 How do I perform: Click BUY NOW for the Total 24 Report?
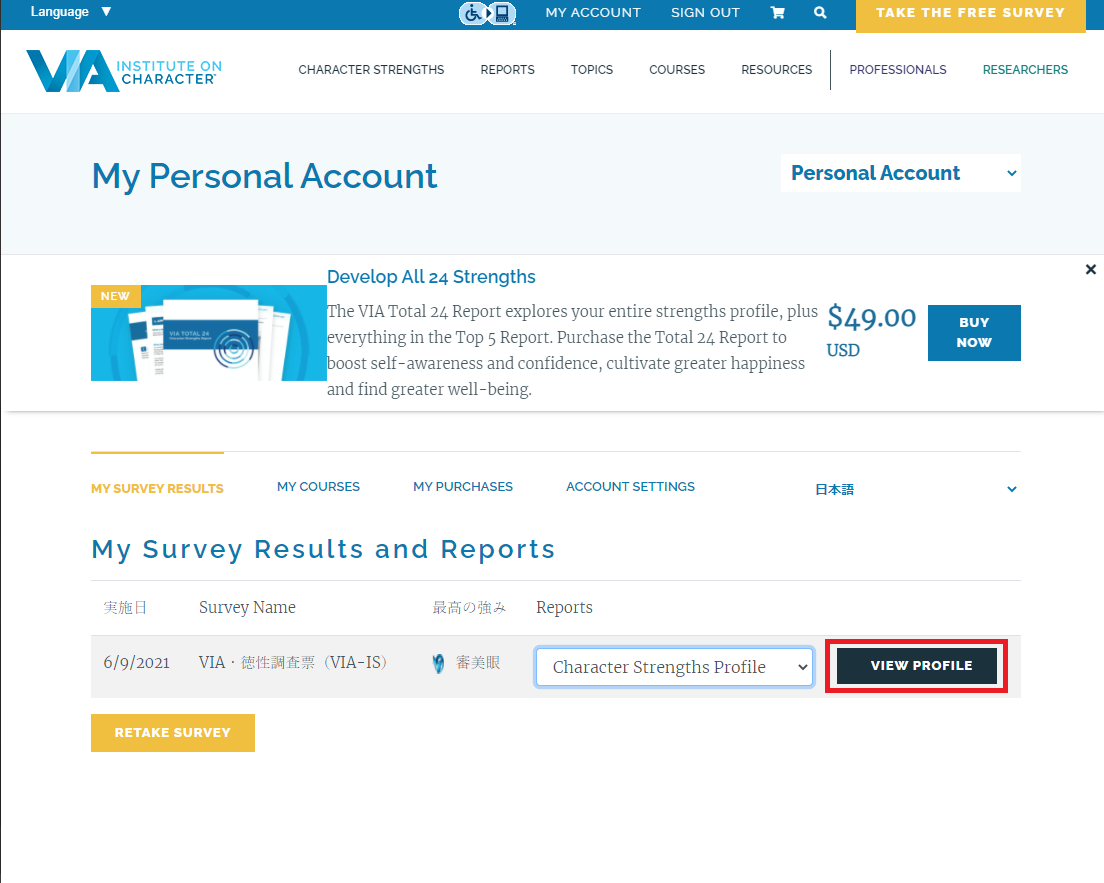point(973,333)
